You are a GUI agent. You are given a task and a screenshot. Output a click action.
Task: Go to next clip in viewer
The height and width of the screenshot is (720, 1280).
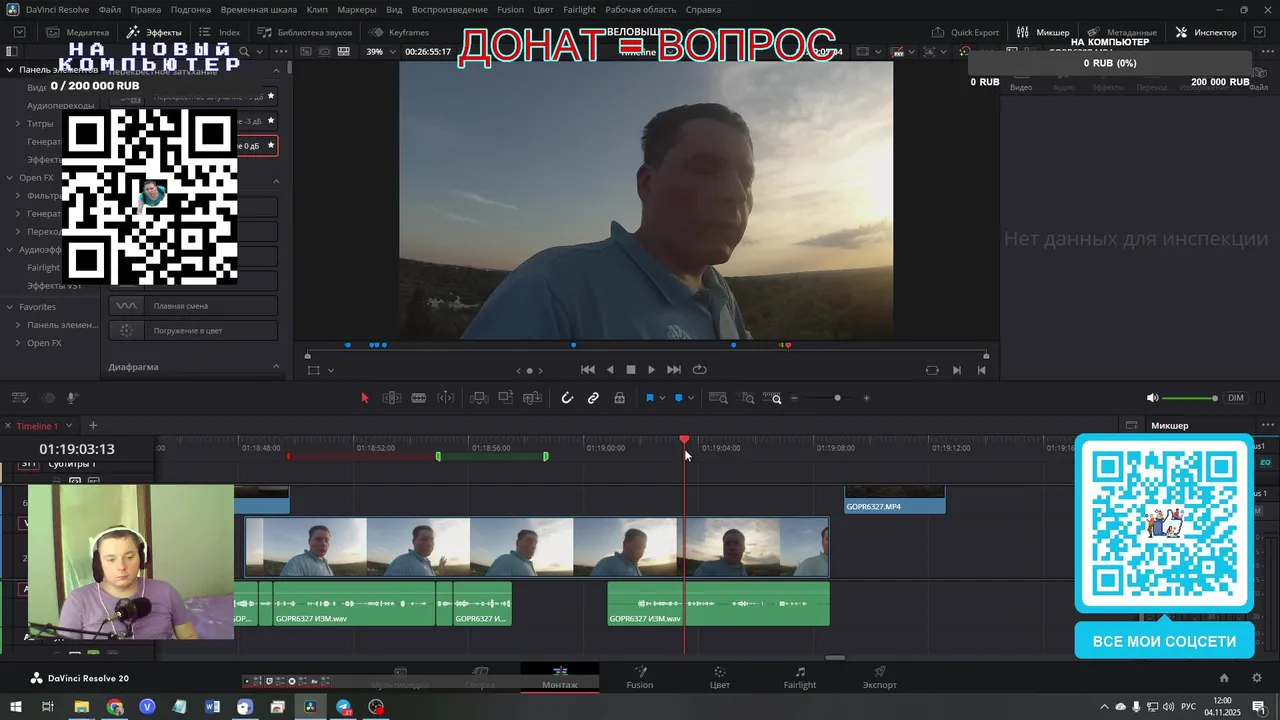[x=957, y=370]
